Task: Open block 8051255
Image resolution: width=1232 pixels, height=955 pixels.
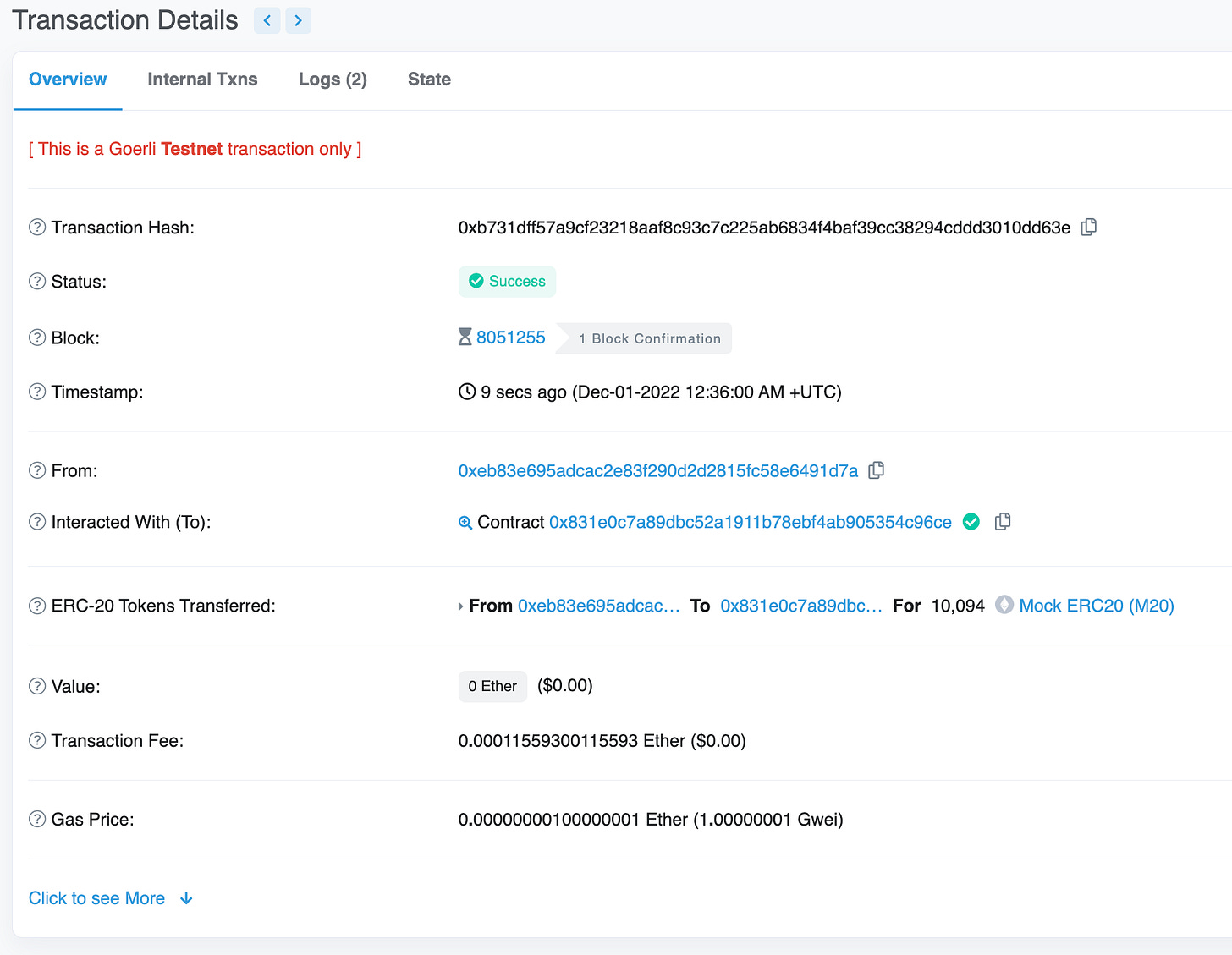Action: pos(511,337)
